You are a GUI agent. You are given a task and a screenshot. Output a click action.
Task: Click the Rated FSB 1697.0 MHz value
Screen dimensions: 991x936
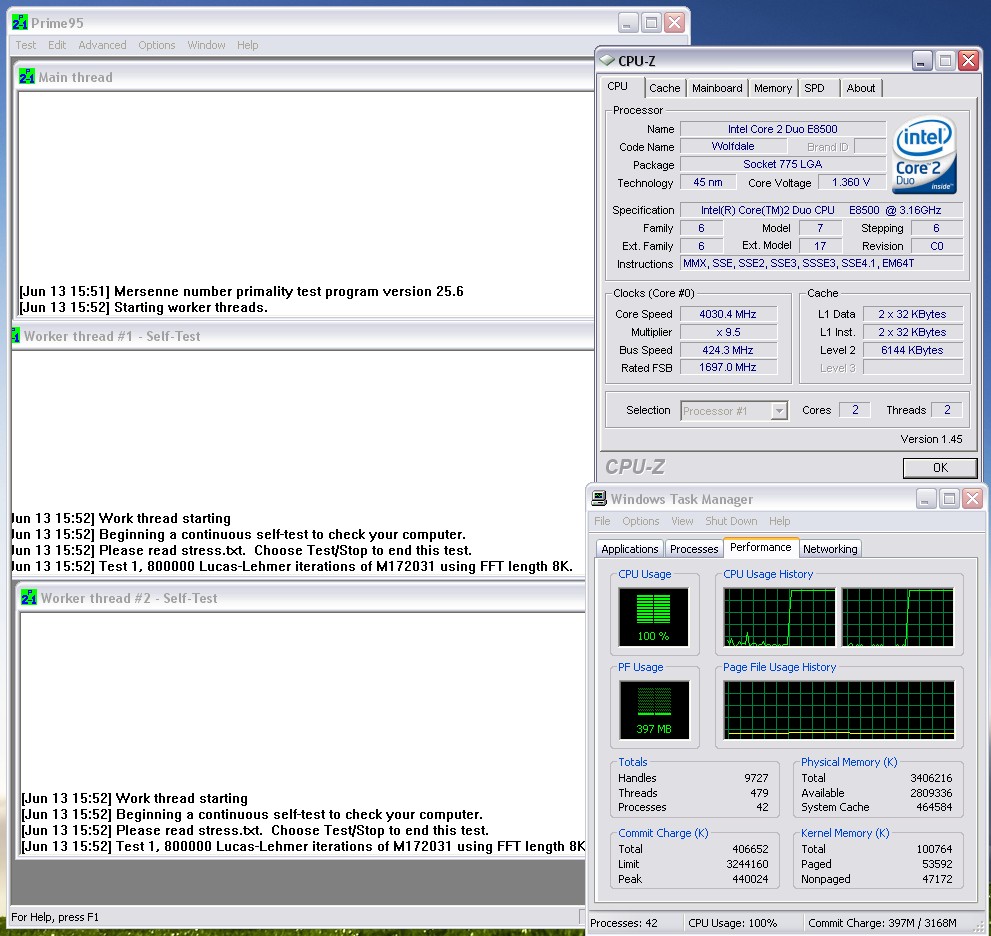pyautogui.click(x=728, y=367)
